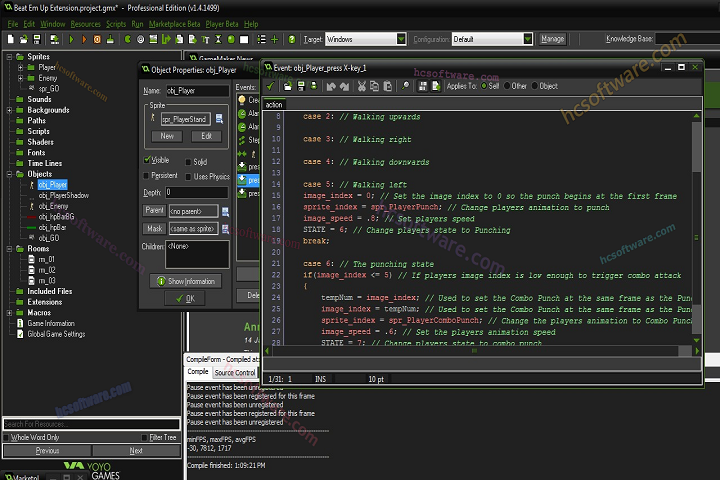
Task: Open the File menu
Action: [x=13, y=24]
